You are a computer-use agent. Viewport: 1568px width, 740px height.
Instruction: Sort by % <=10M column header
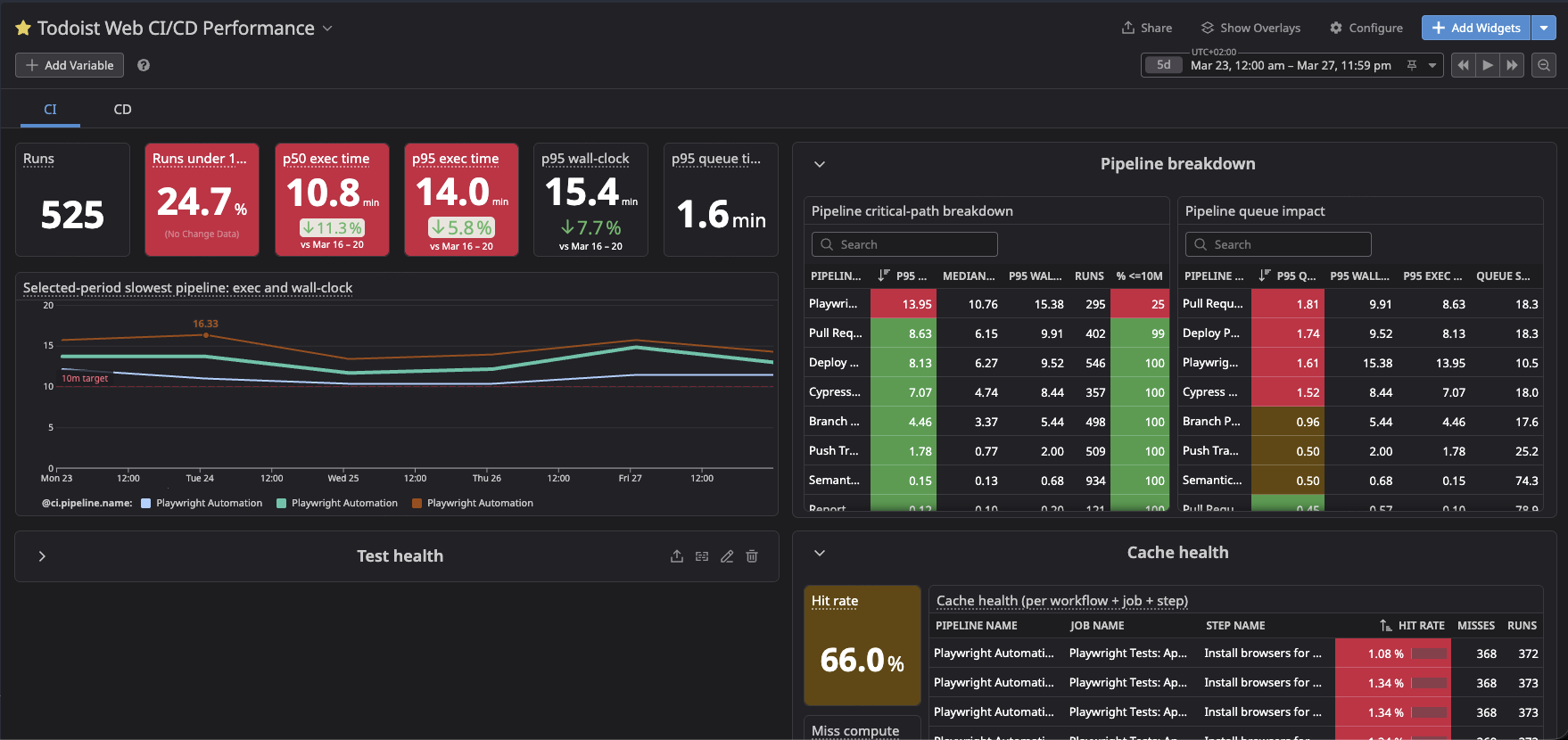click(1139, 275)
